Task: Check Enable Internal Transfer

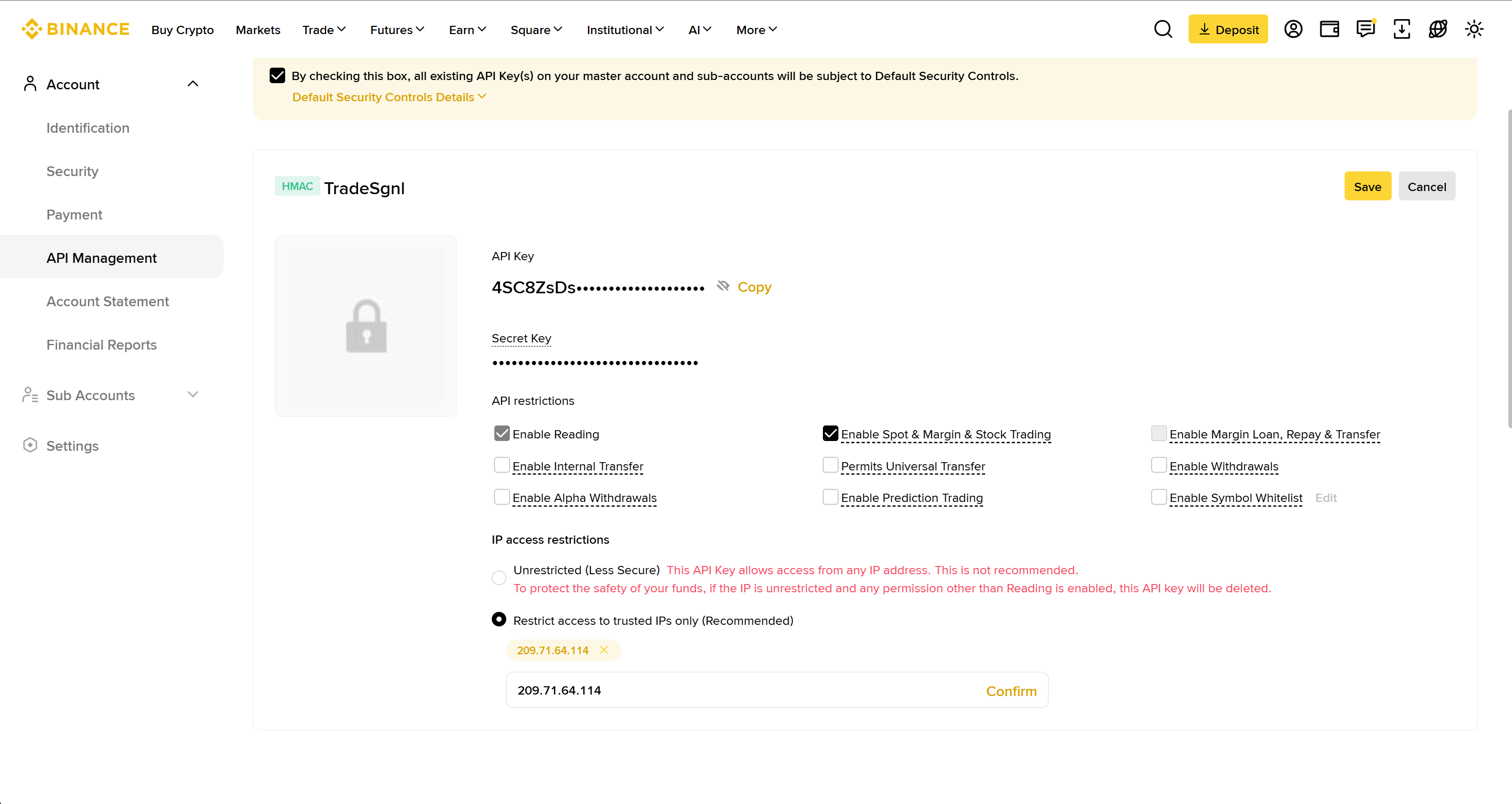Action: click(502, 465)
